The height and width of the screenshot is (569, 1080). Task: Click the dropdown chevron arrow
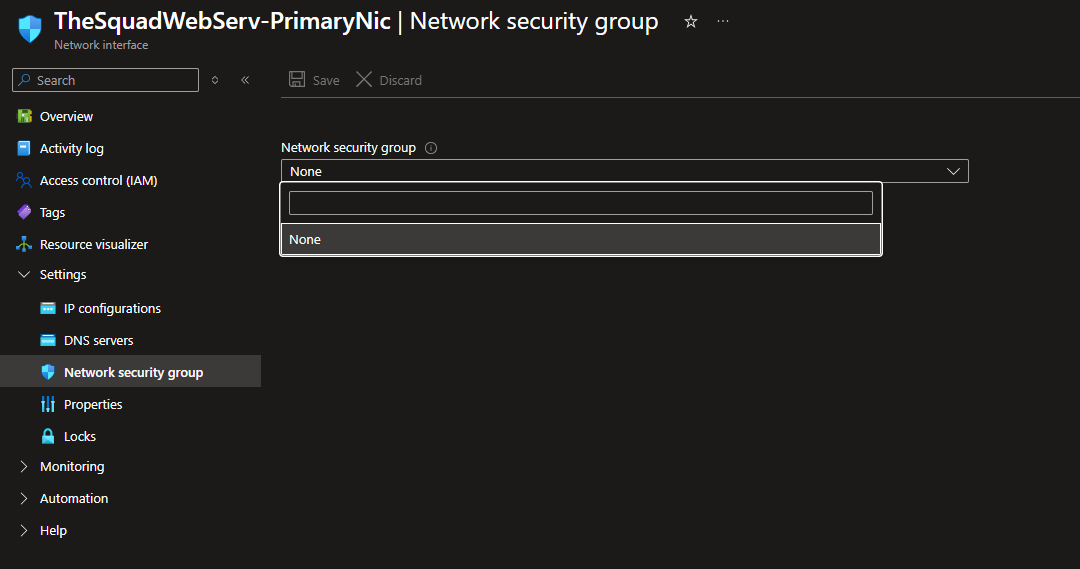click(x=953, y=172)
